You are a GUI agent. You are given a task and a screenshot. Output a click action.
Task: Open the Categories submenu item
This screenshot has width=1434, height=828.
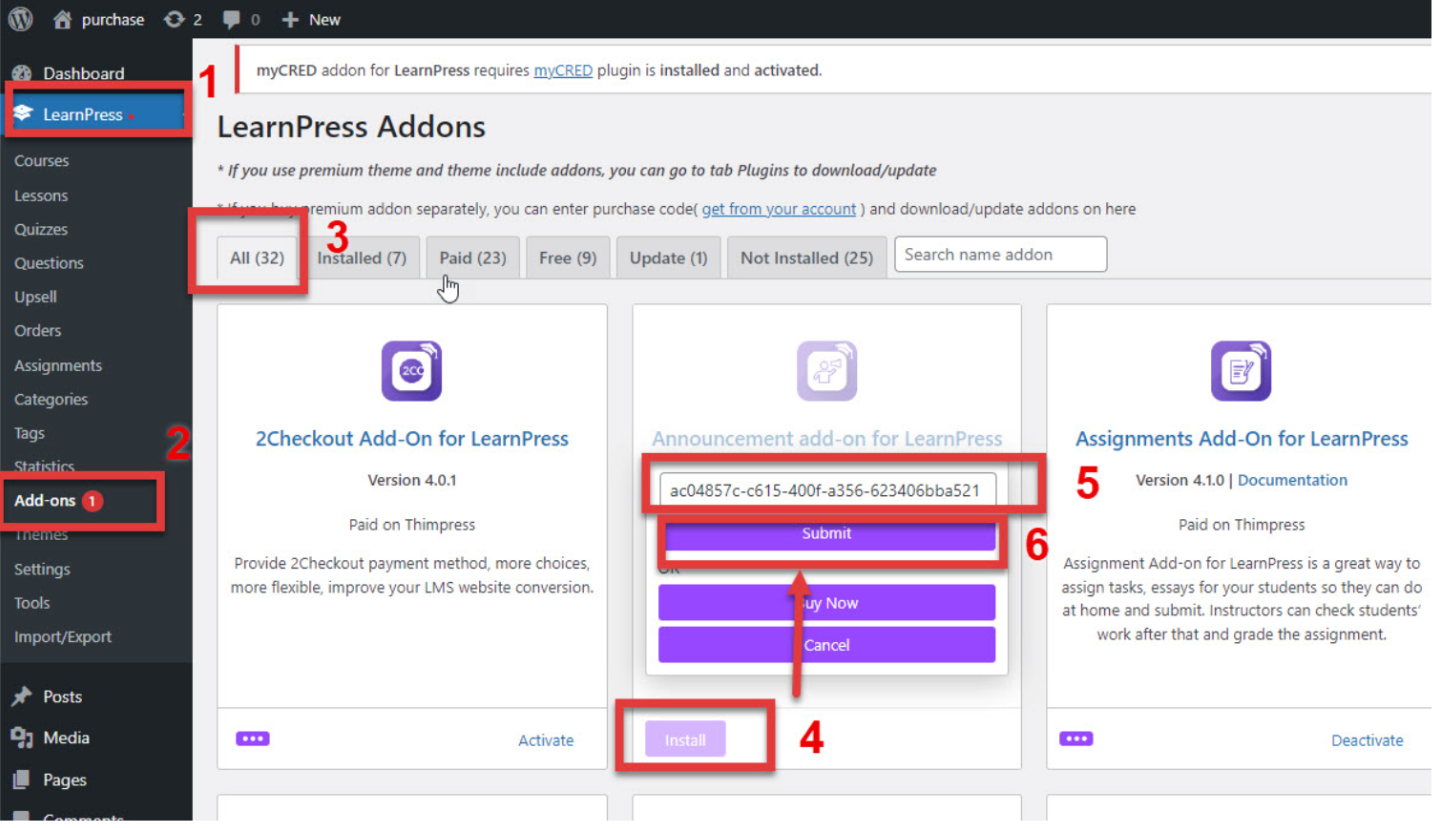point(51,399)
